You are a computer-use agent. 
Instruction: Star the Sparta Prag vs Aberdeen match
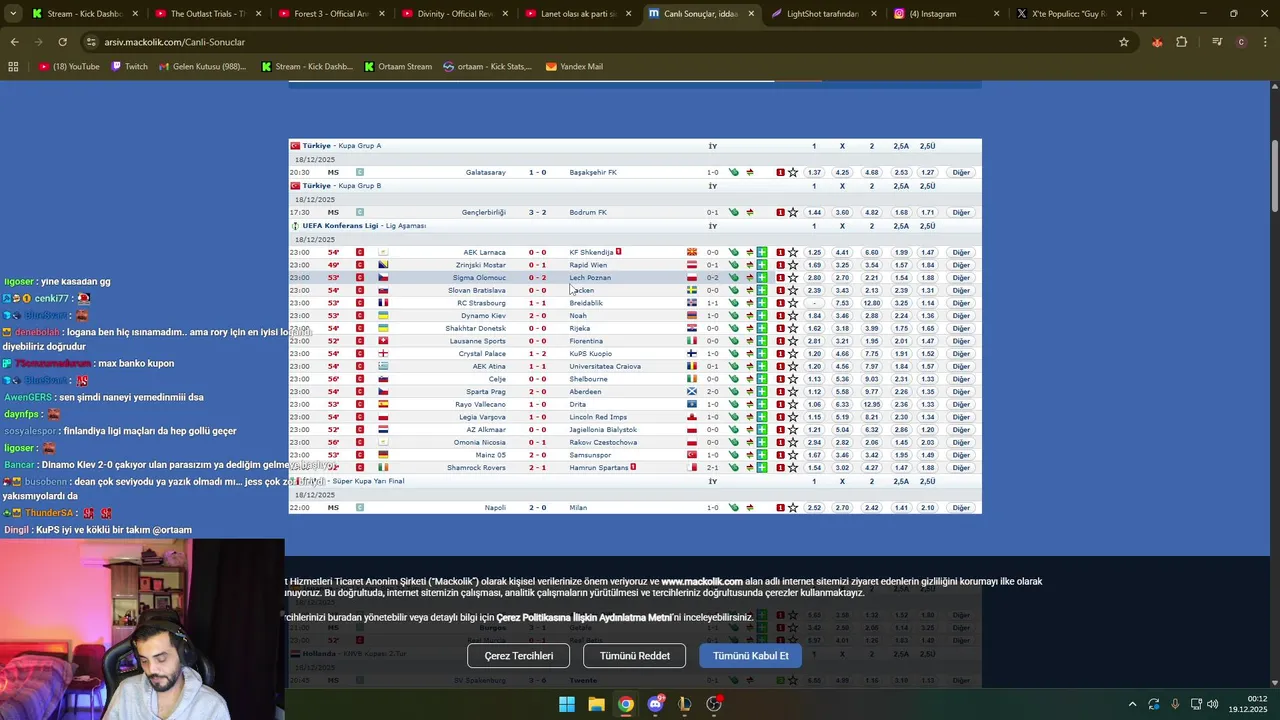[x=793, y=391]
